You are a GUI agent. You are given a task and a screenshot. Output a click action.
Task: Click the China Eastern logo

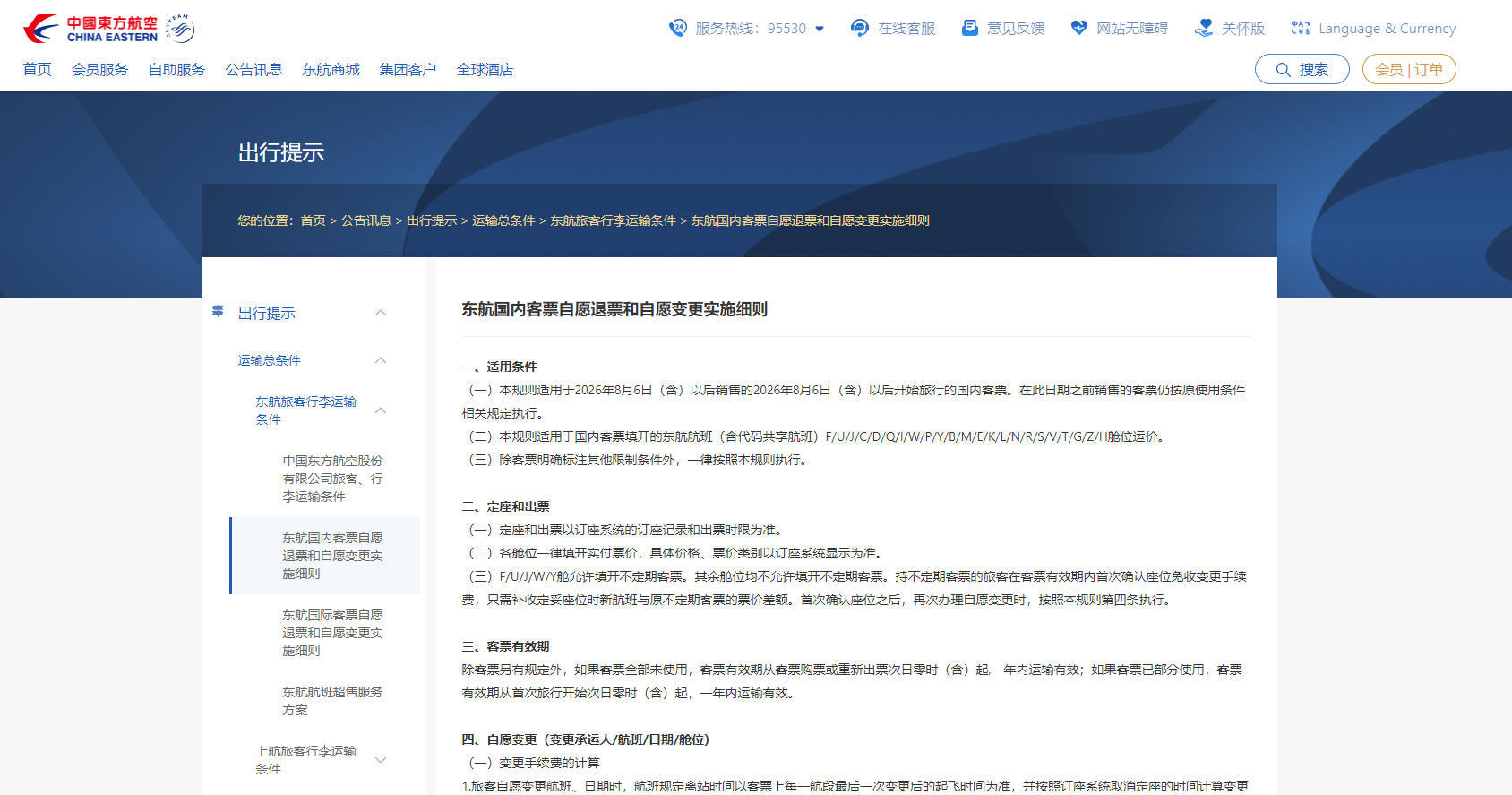click(x=90, y=29)
